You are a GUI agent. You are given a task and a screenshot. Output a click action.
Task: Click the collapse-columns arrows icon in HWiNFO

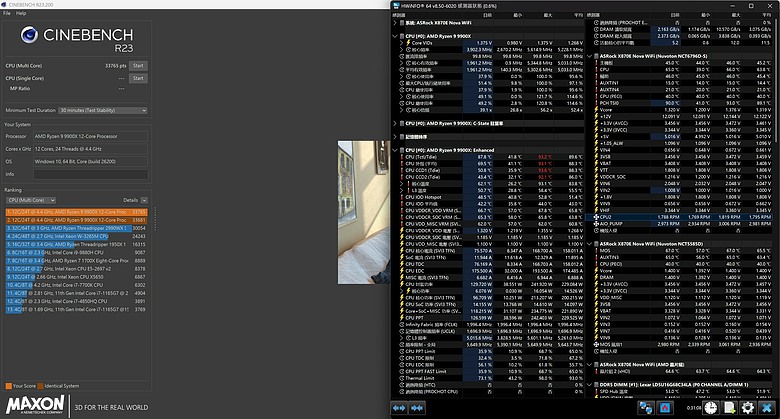tap(417, 408)
